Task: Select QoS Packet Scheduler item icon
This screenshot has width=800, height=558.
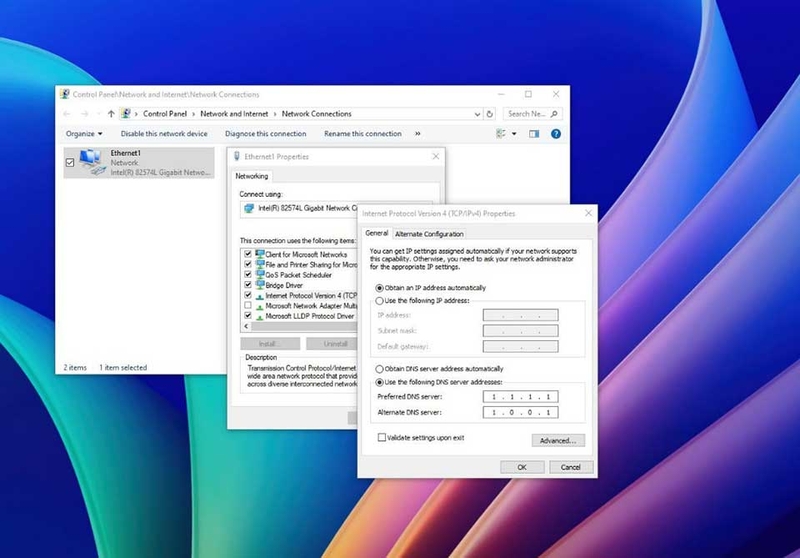Action: pyautogui.click(x=260, y=274)
